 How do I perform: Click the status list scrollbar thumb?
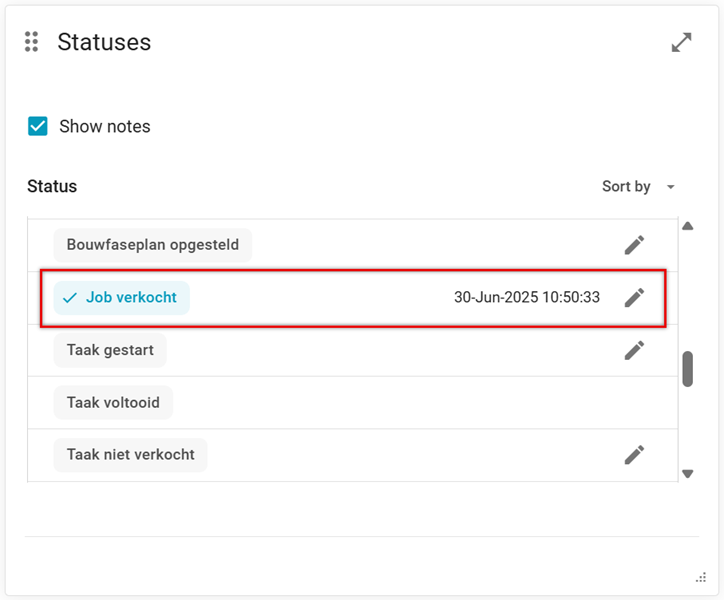click(688, 368)
